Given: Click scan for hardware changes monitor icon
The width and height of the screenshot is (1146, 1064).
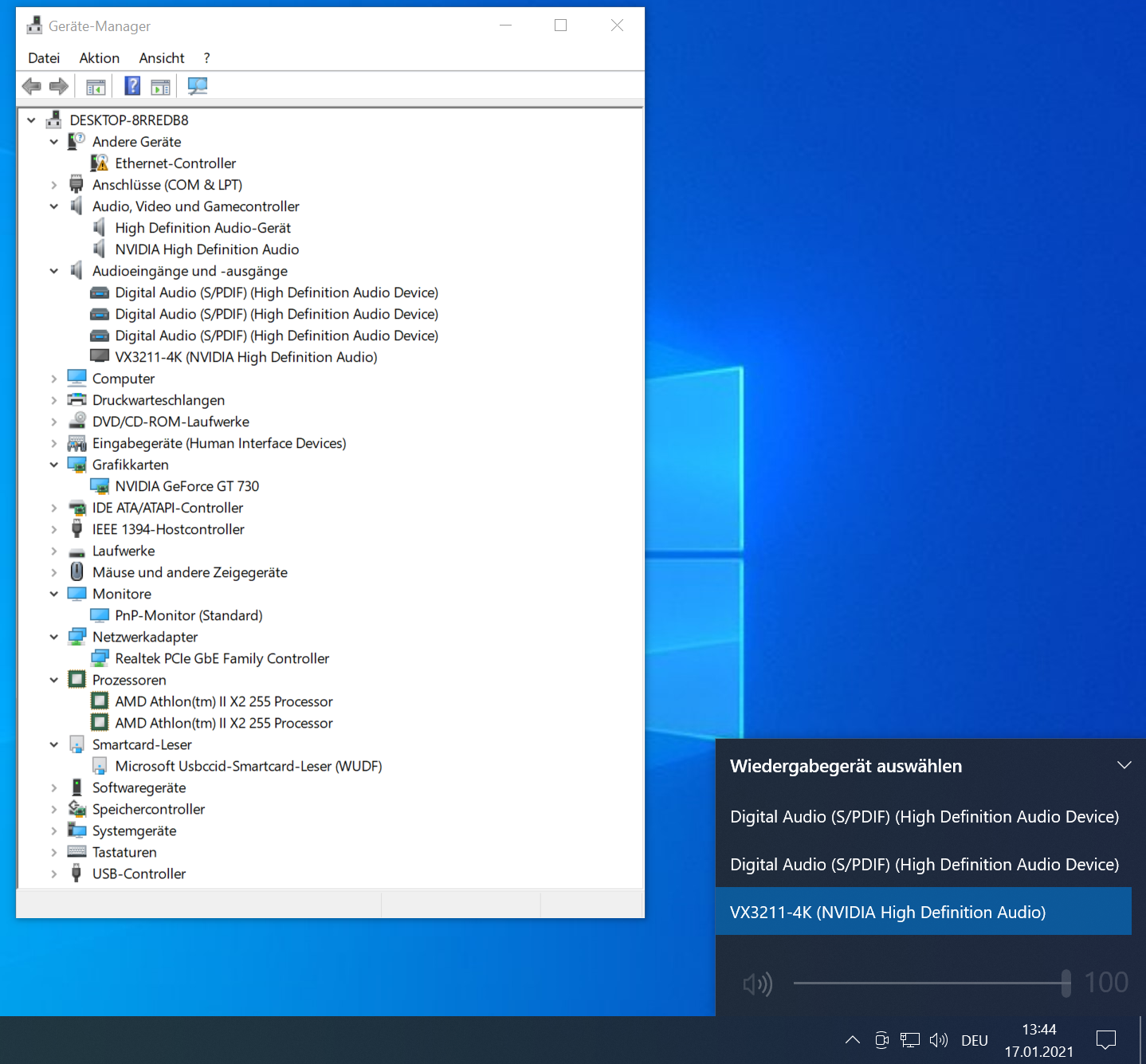Looking at the screenshot, I should tap(197, 86).
